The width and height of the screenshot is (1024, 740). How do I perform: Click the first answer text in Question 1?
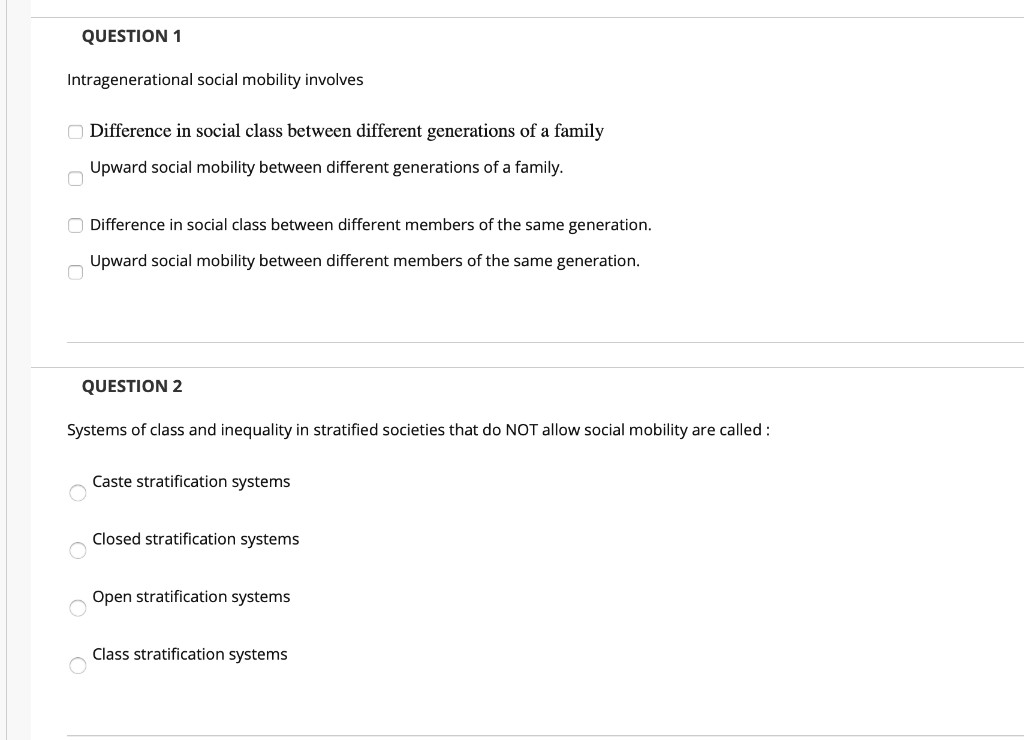(x=346, y=131)
